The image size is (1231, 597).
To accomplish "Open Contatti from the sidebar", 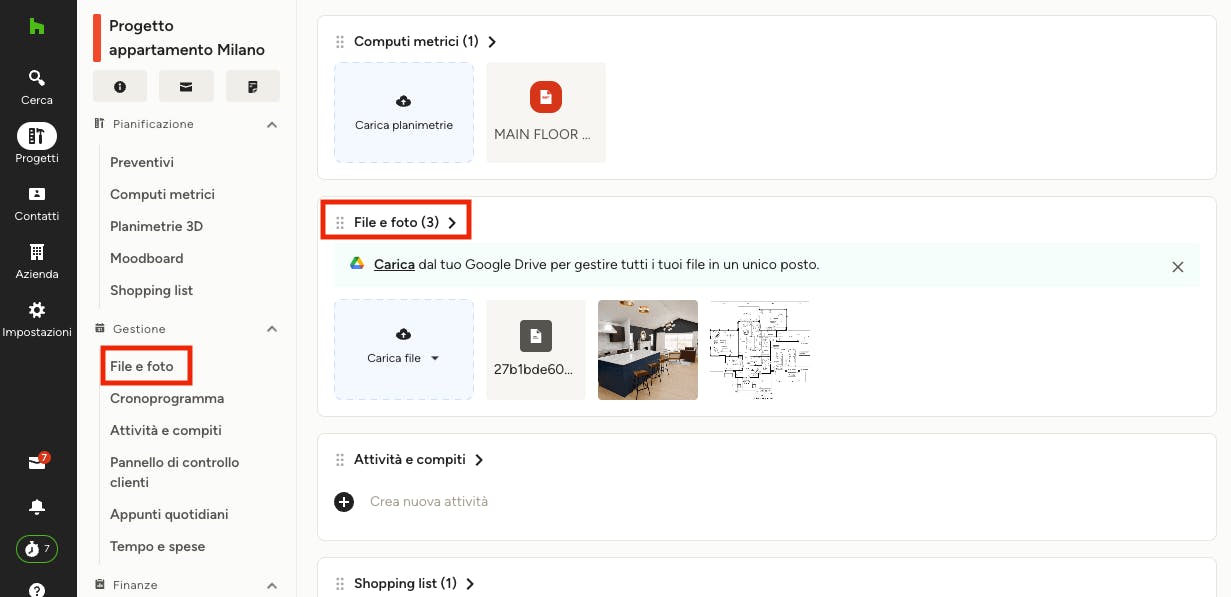I will (37, 203).
